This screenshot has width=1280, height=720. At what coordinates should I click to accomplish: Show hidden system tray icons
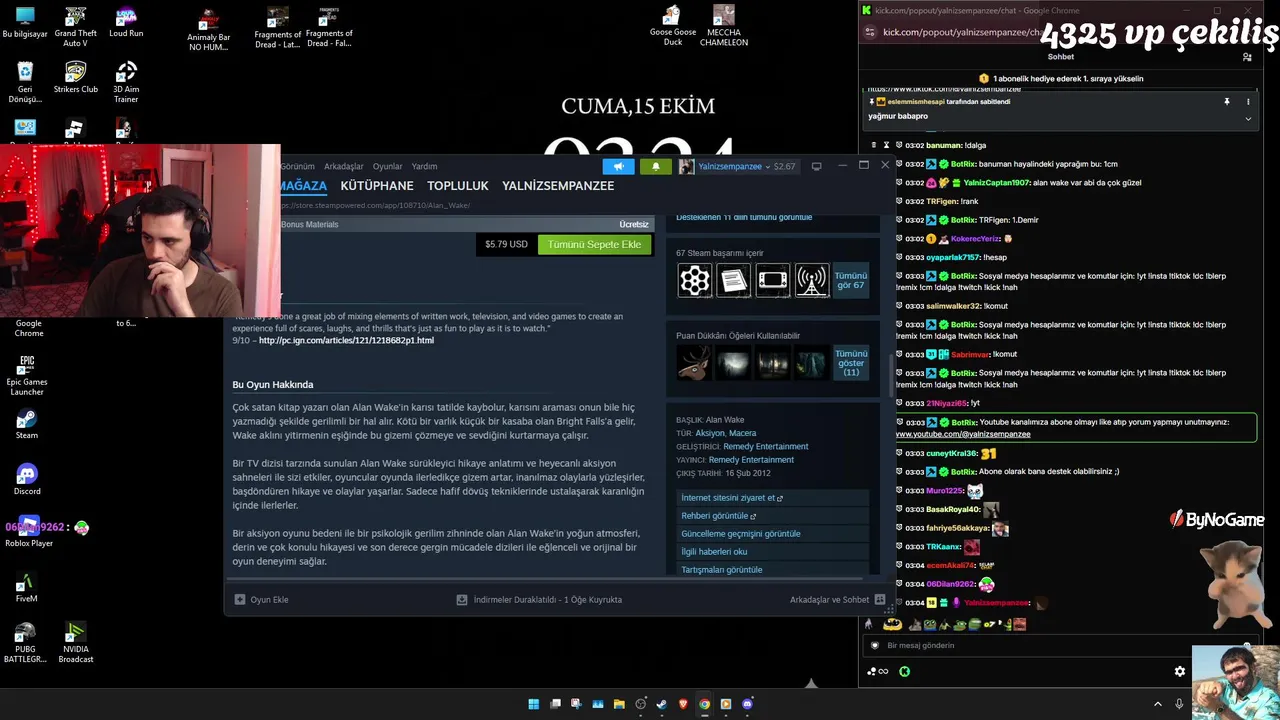[x=1158, y=704]
